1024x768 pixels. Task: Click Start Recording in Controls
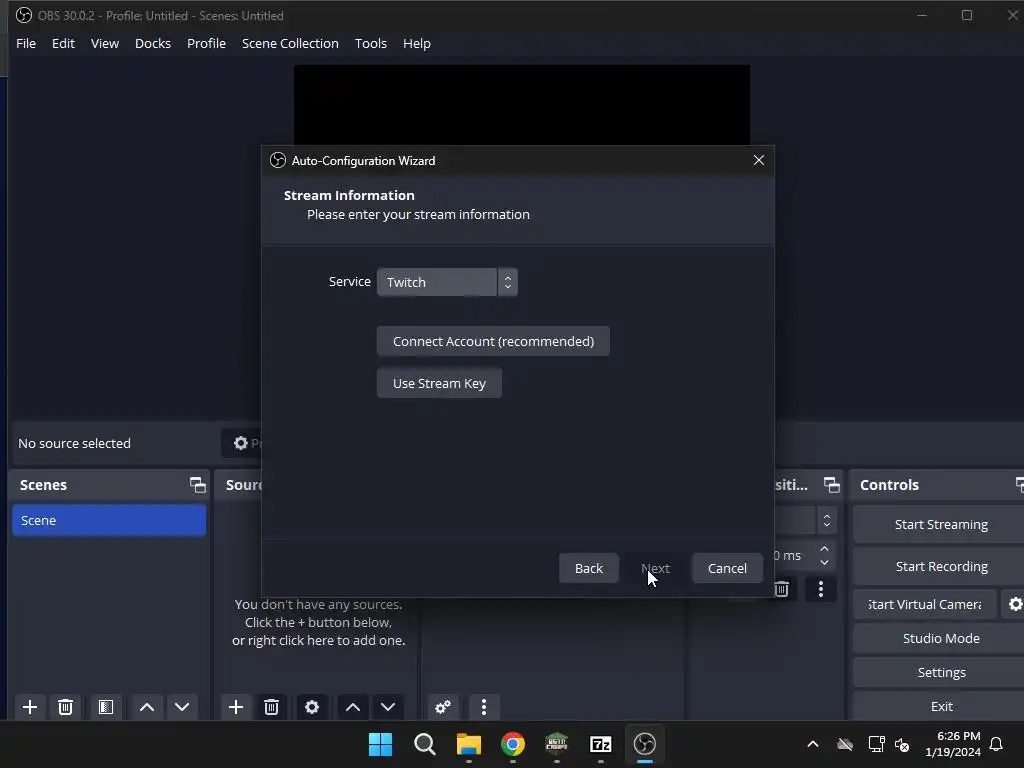(940, 566)
